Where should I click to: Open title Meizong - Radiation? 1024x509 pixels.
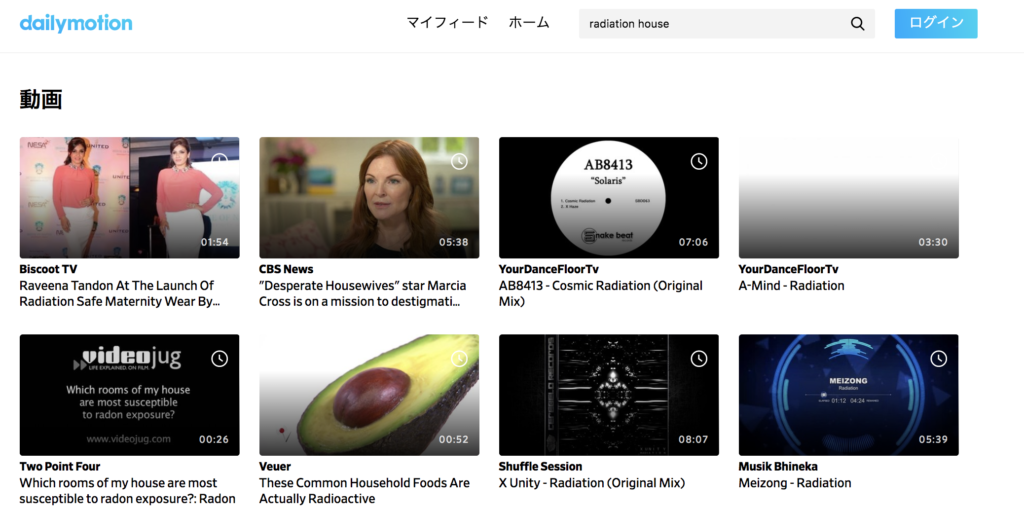pos(795,483)
